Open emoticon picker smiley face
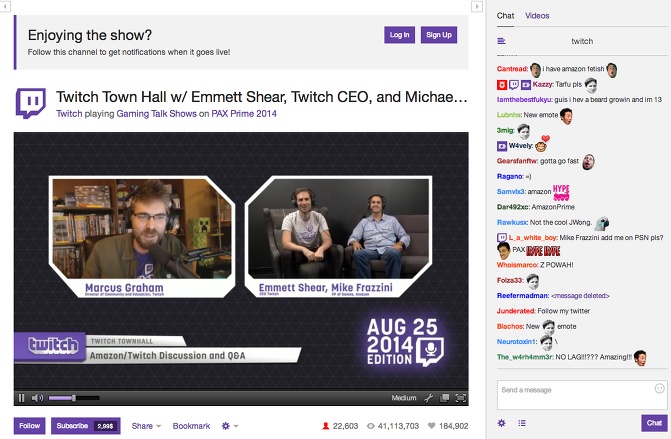This screenshot has width=671, height=439. click(x=659, y=388)
